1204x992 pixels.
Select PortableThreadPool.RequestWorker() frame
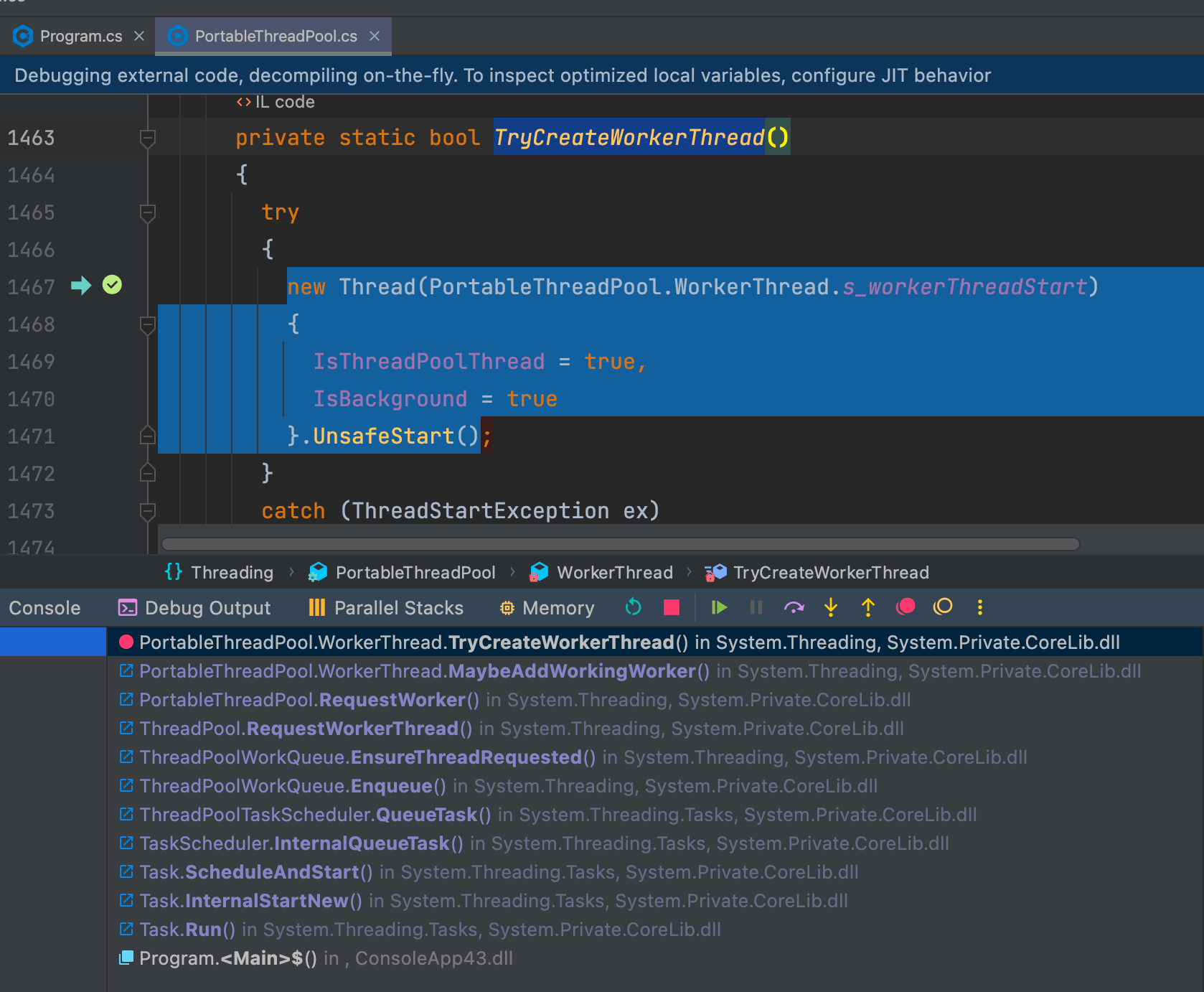point(654,700)
